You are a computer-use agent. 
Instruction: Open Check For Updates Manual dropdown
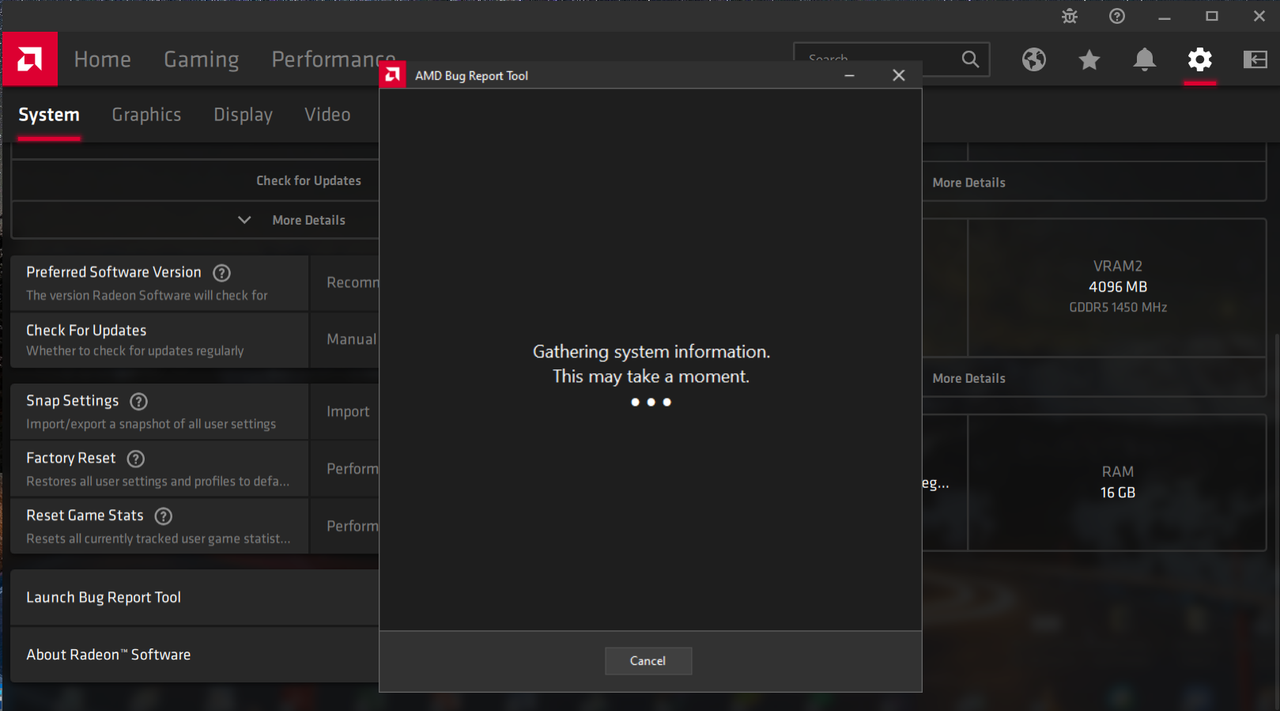coord(345,340)
